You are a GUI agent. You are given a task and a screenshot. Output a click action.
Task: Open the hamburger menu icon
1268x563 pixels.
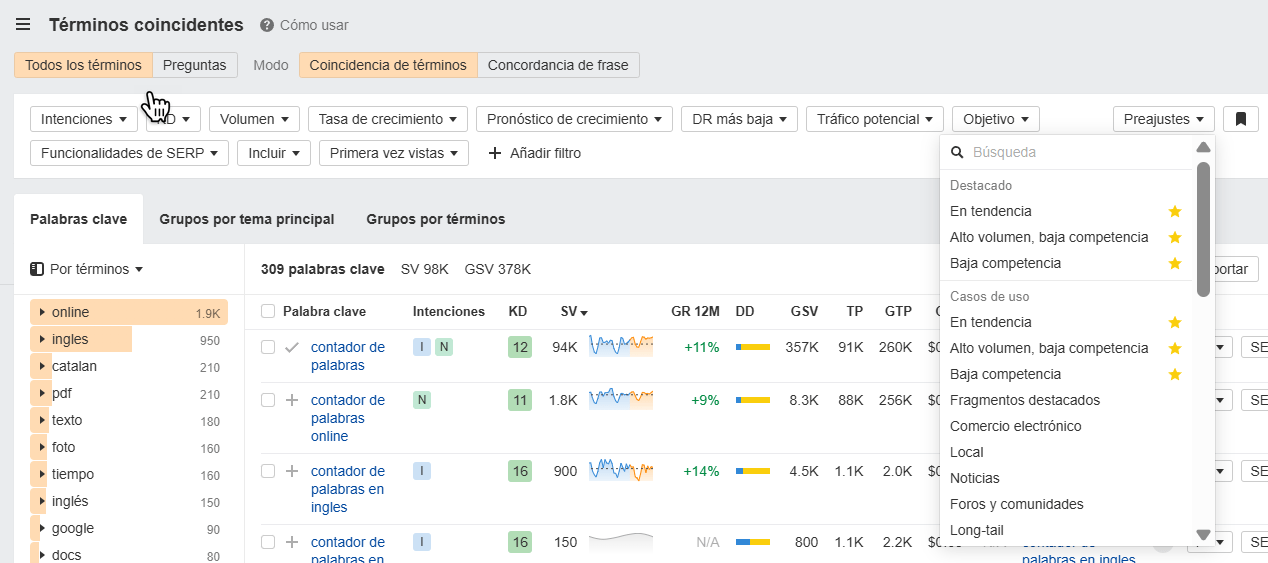coord(22,25)
